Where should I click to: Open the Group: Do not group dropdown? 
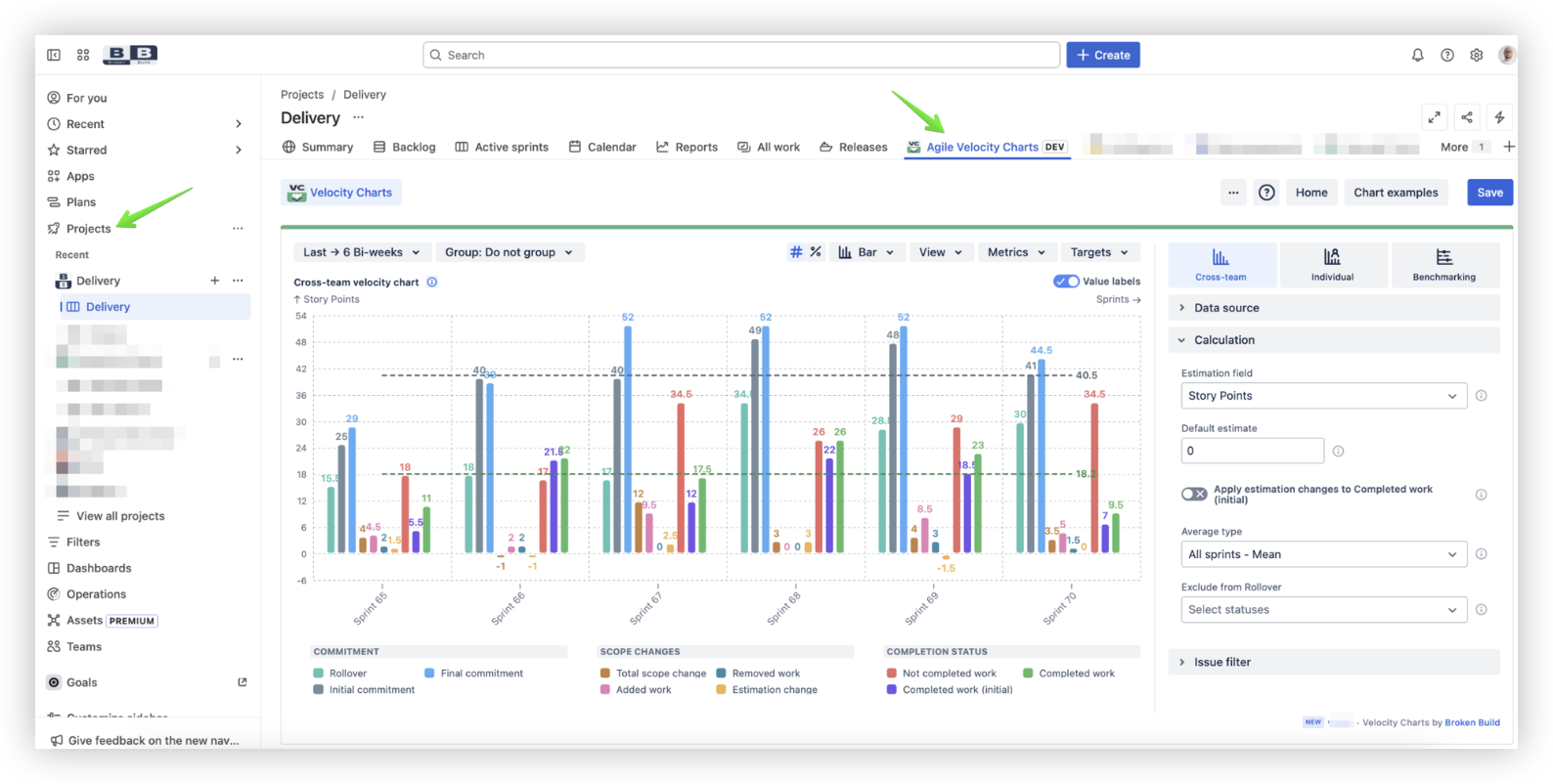(509, 252)
